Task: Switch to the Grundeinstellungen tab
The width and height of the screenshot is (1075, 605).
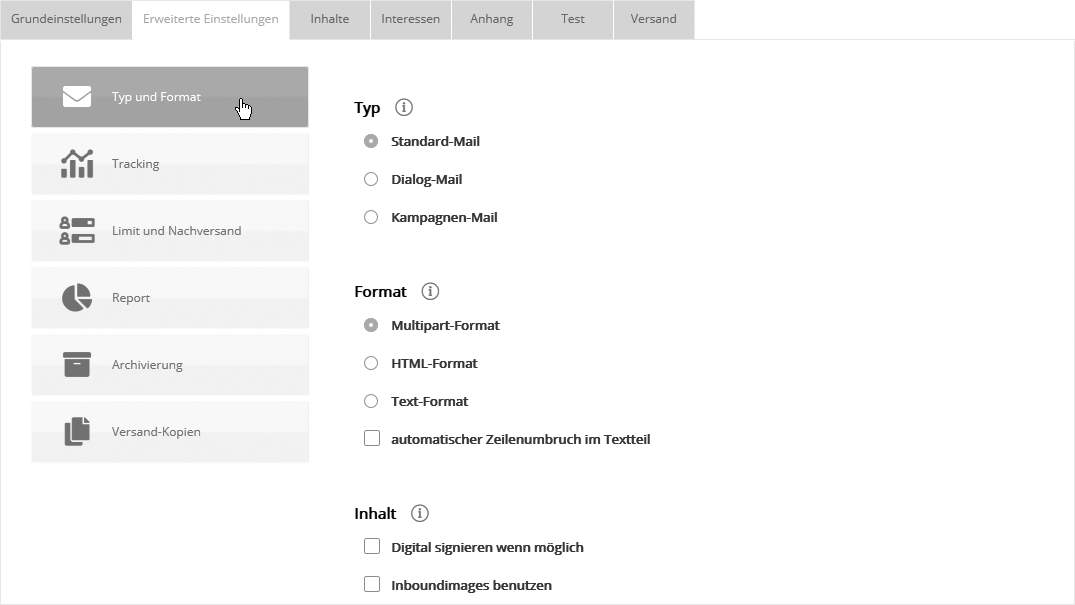Action: [66, 19]
